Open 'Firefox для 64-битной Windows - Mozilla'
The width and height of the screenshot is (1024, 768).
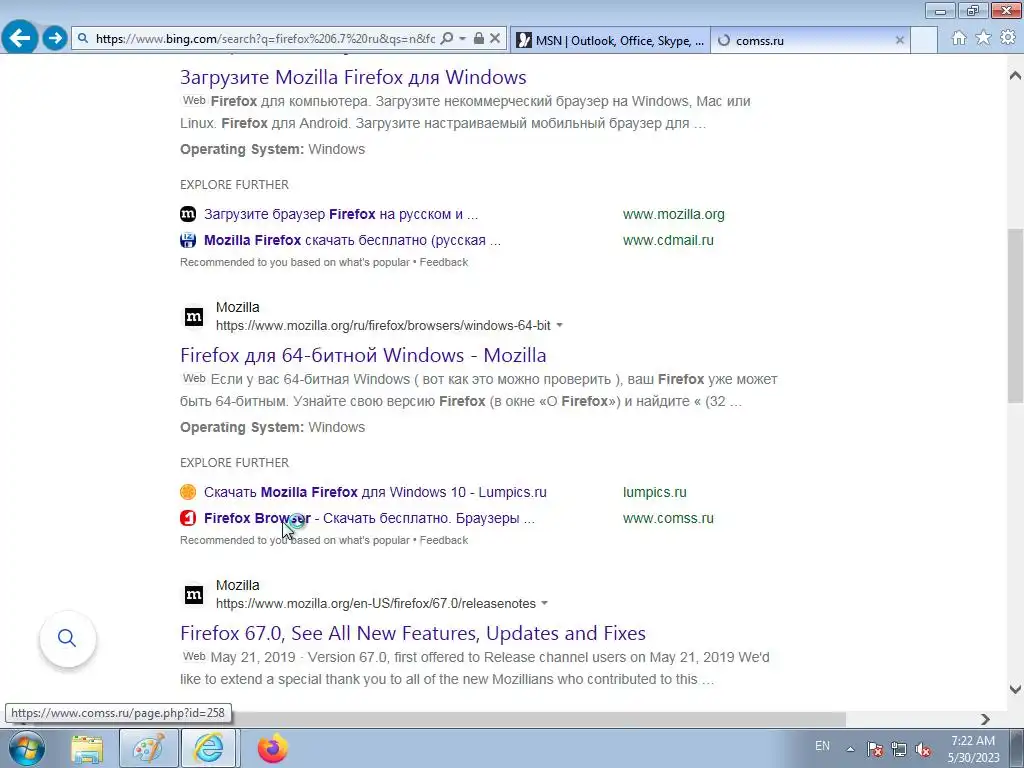coord(363,355)
